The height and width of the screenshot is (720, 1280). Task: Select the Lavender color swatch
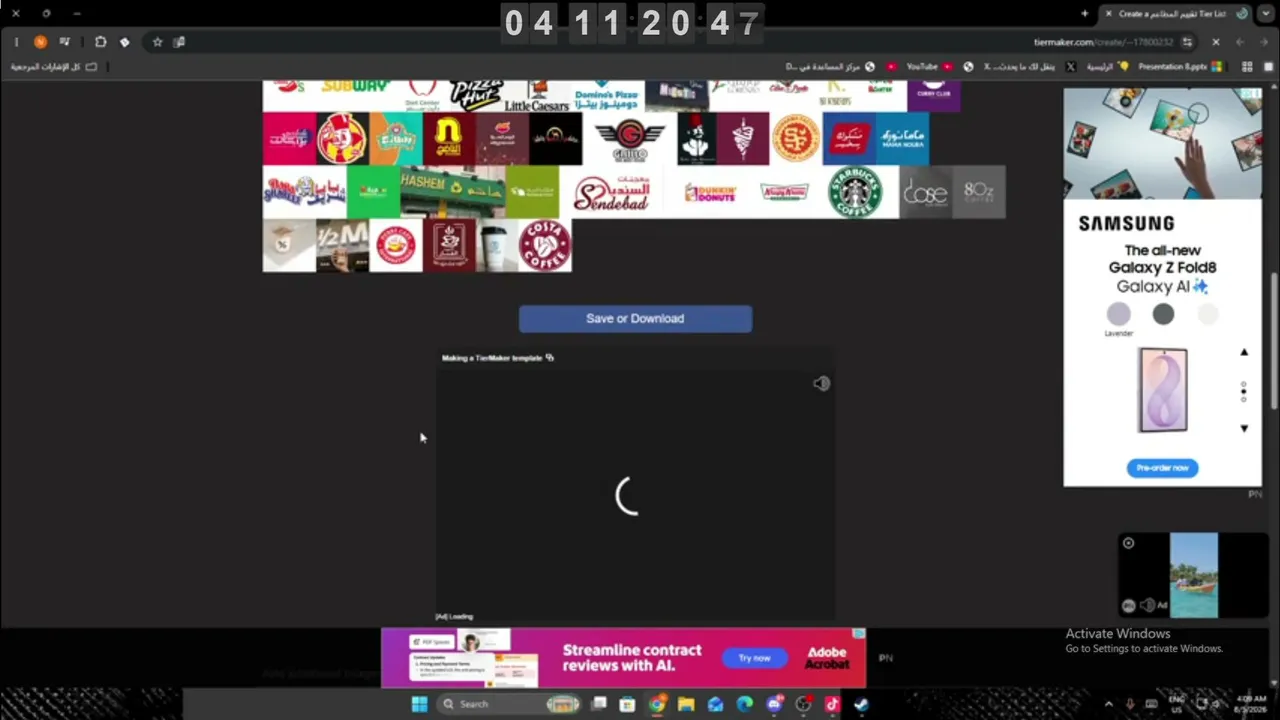[x=1118, y=314]
